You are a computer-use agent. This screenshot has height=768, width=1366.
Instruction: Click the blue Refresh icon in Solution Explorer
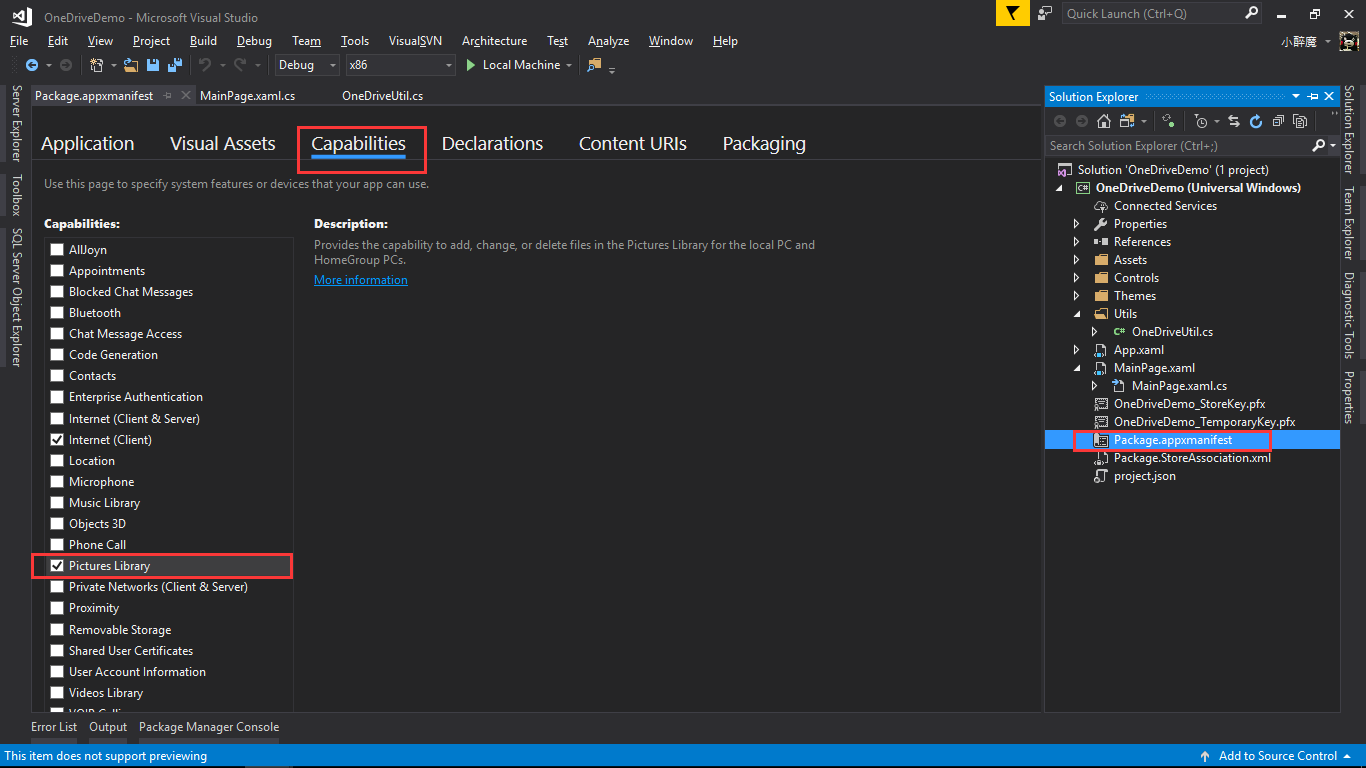tap(1256, 121)
